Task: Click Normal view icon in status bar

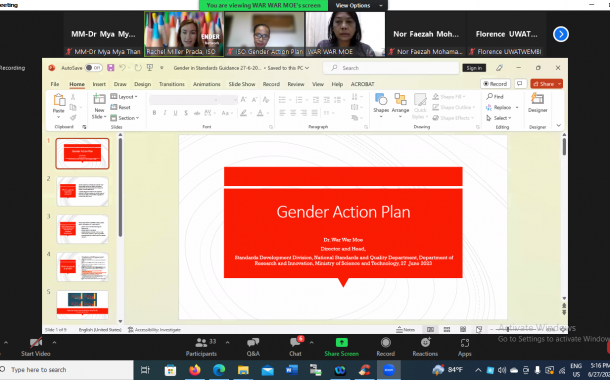Action: pyautogui.click(x=430, y=329)
